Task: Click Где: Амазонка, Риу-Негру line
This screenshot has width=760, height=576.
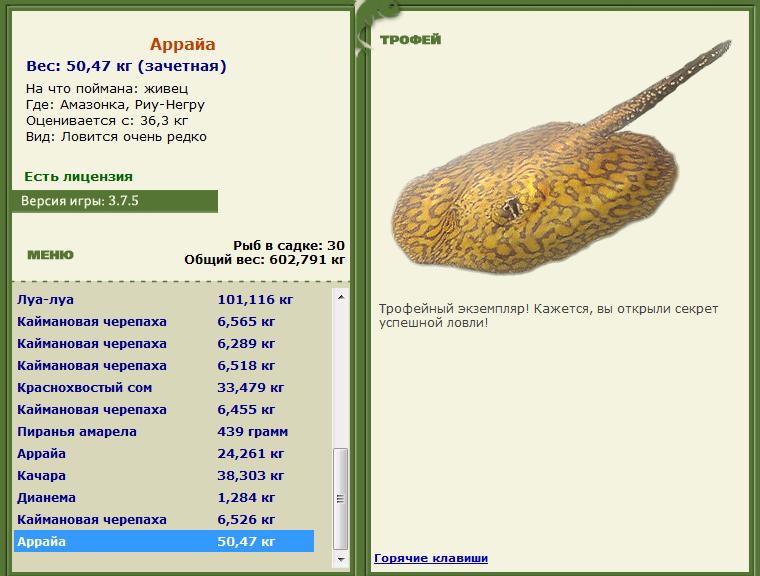Action: (x=115, y=105)
